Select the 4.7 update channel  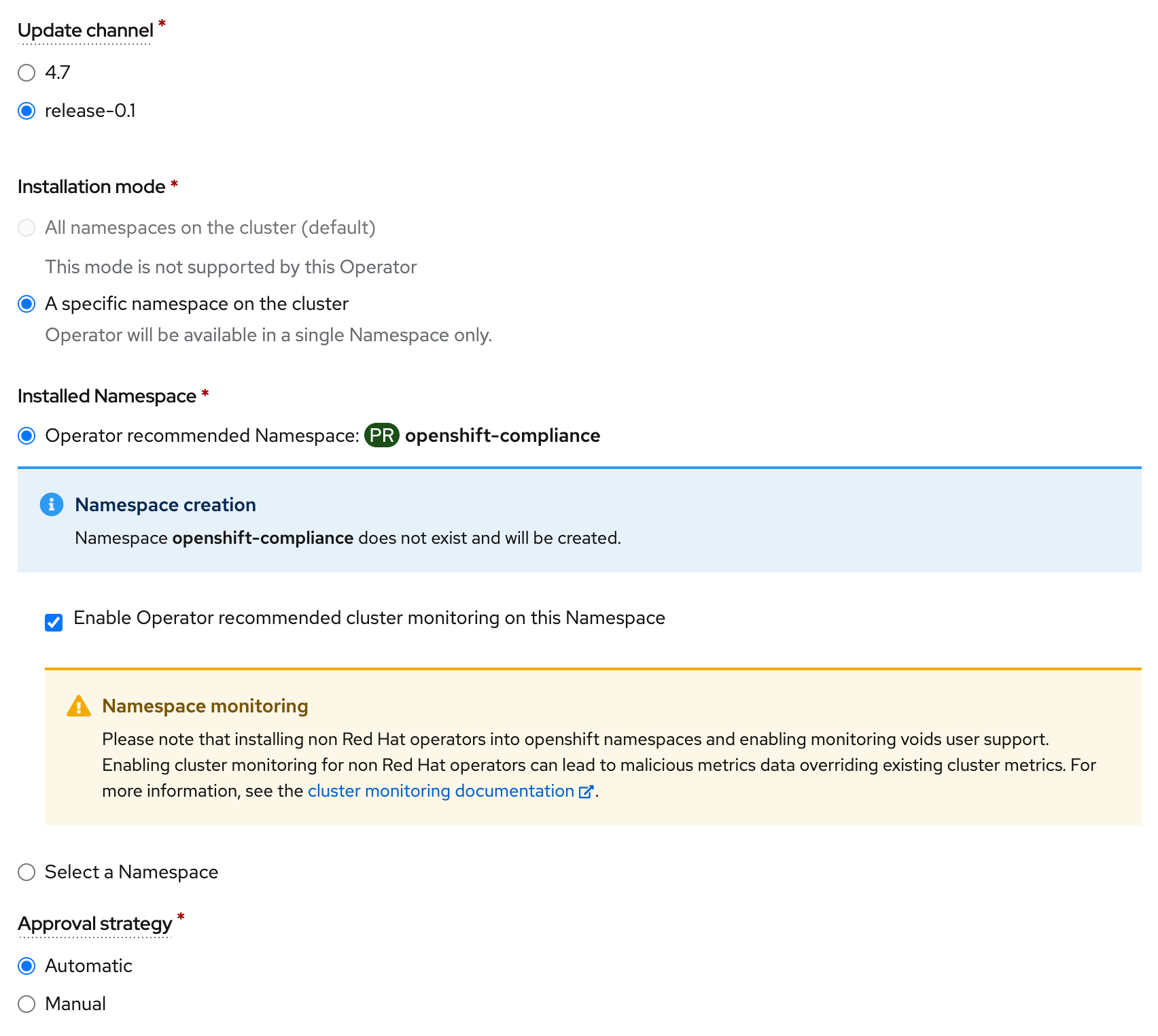click(x=27, y=73)
